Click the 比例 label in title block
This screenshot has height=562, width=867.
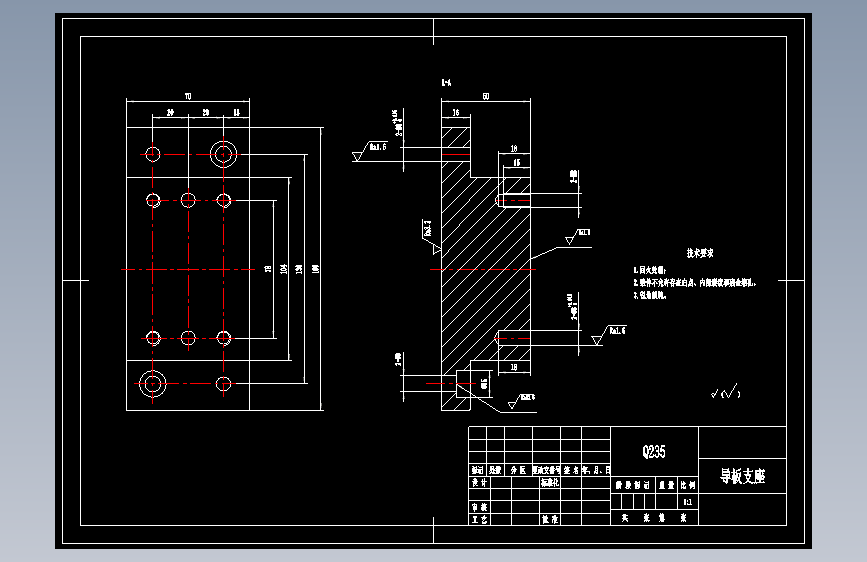click(688, 485)
